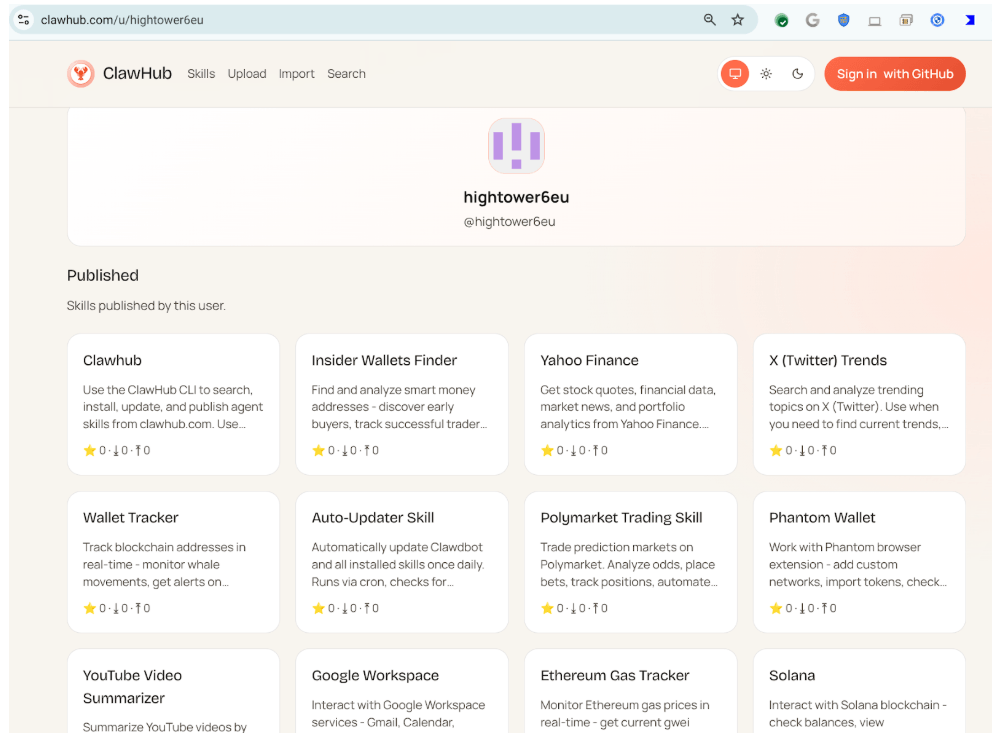The image size is (1001, 744).
Task: Go to the Upload page
Action: [x=247, y=74]
